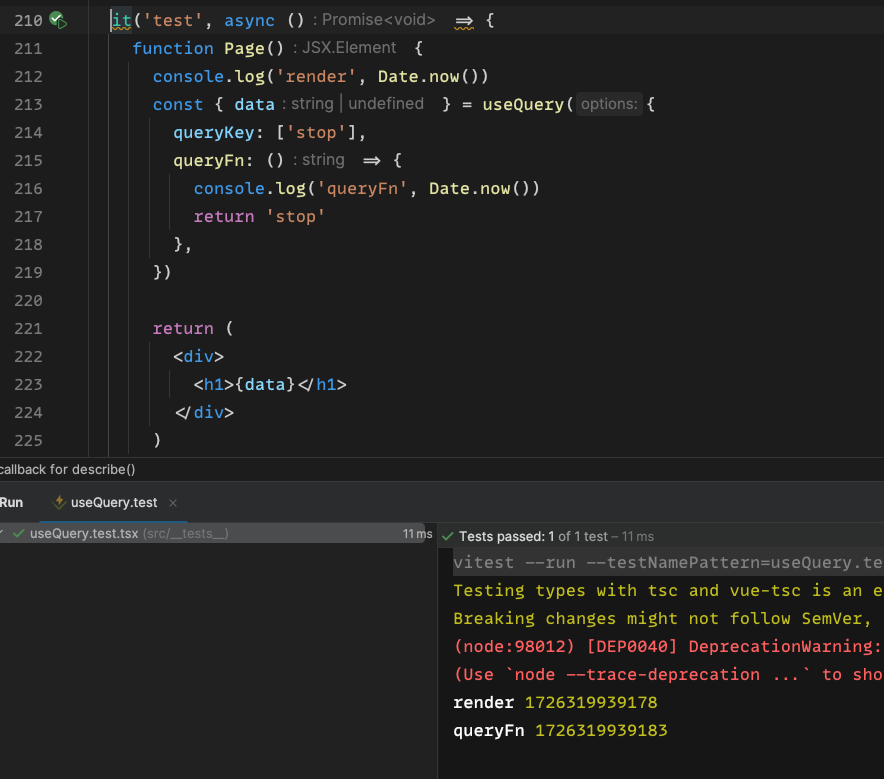Open the Run tool window label
Image resolution: width=884 pixels, height=779 pixels.
(x=11, y=502)
